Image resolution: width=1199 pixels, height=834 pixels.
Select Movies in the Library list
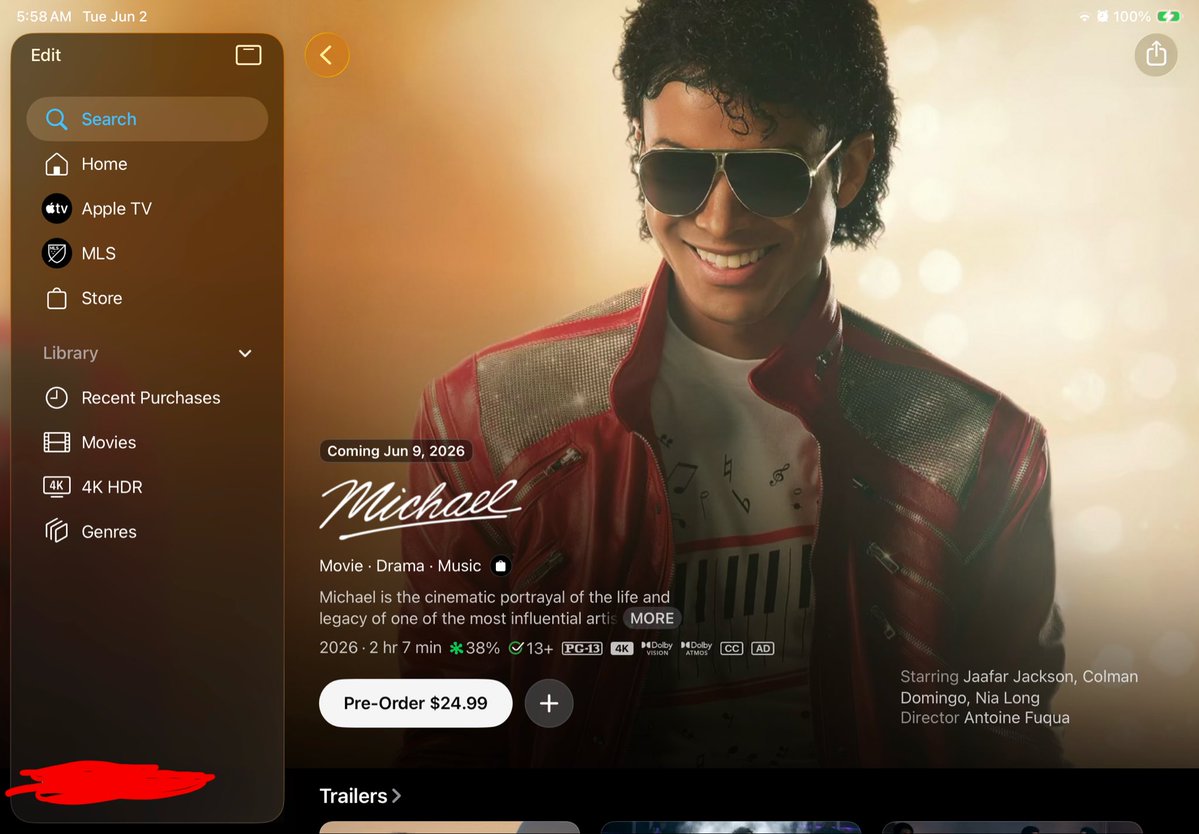(x=147, y=442)
